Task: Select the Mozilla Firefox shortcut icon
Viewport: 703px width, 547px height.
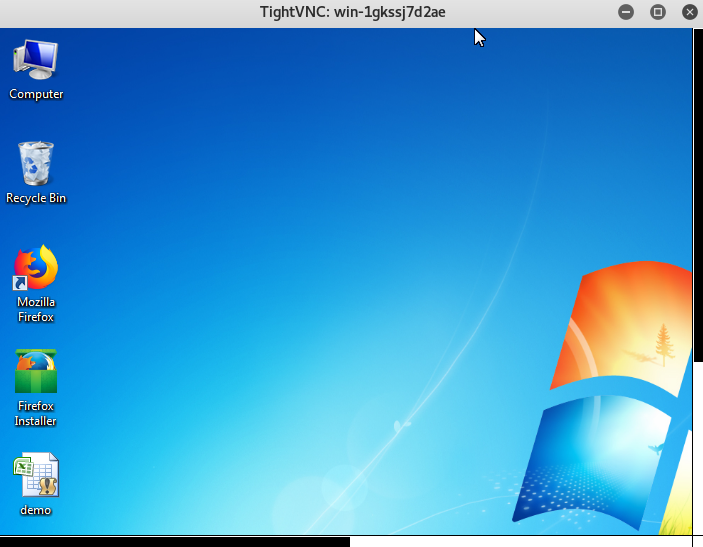Action: click(36, 267)
